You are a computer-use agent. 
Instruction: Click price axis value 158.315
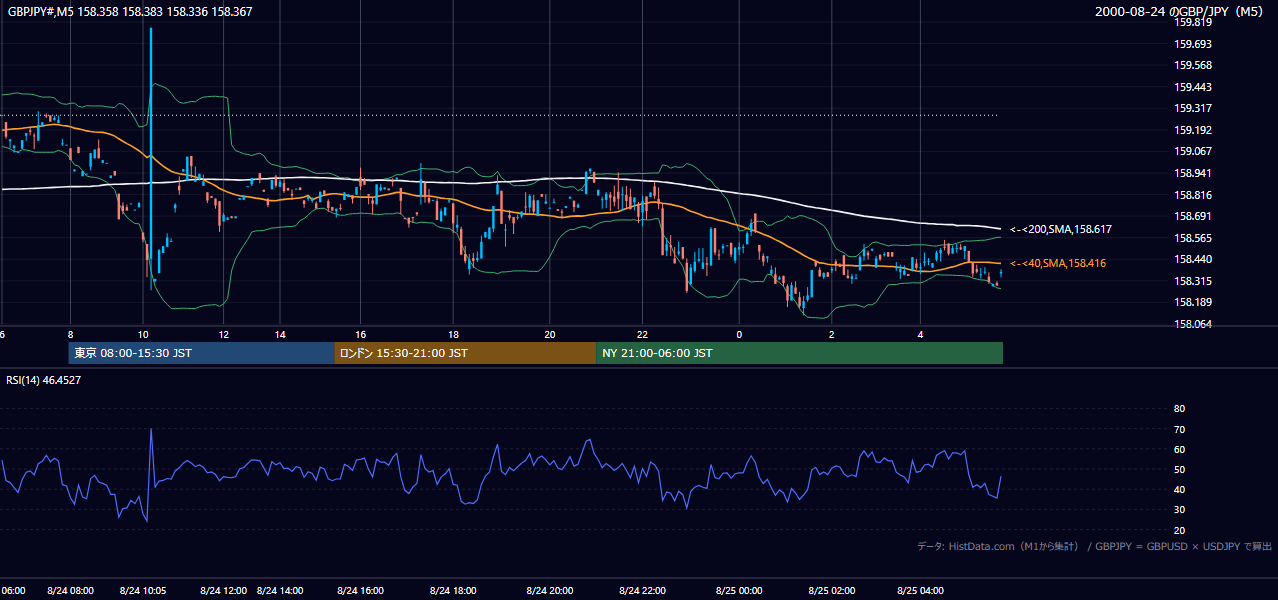coord(1193,281)
